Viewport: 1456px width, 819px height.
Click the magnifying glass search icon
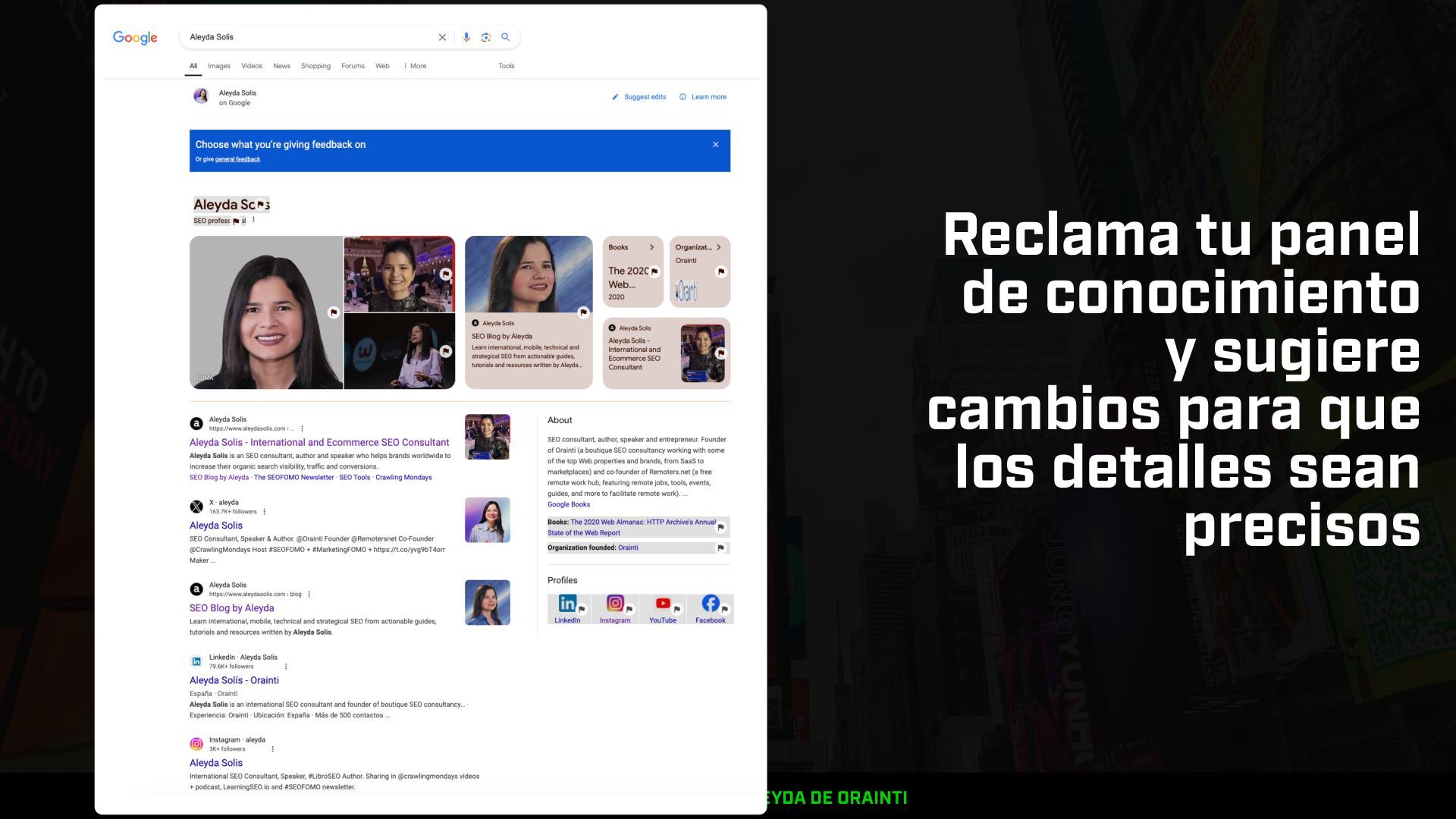[506, 37]
